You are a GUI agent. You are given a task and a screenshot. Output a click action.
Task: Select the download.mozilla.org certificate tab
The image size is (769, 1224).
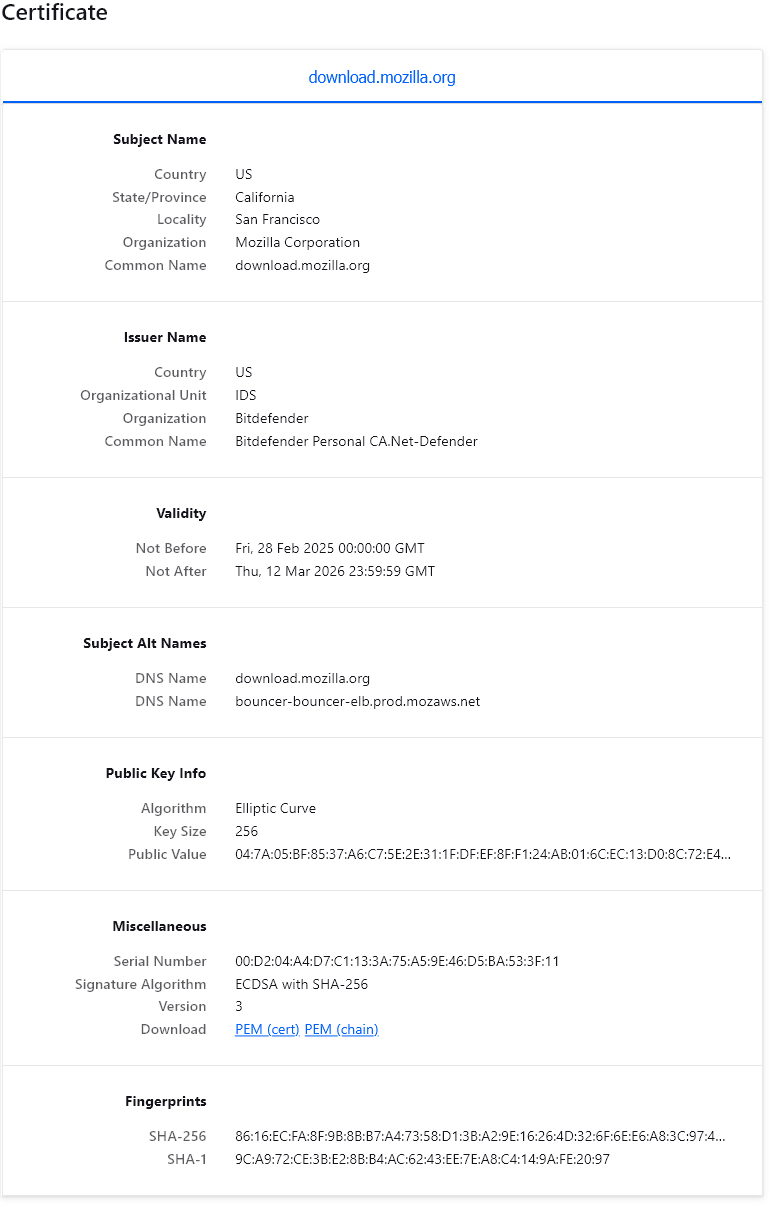382,77
